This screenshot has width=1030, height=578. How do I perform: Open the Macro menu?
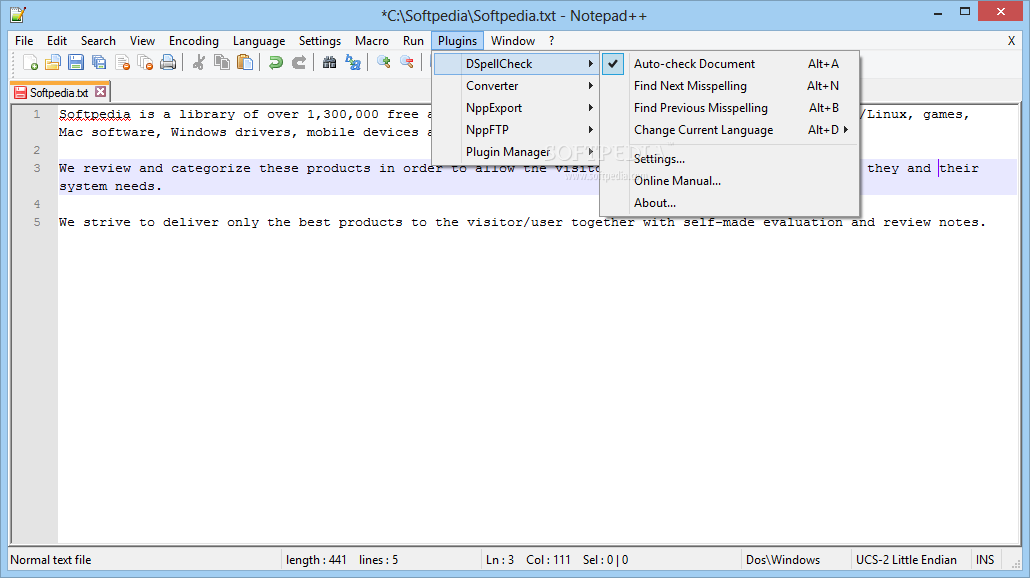tap(372, 41)
